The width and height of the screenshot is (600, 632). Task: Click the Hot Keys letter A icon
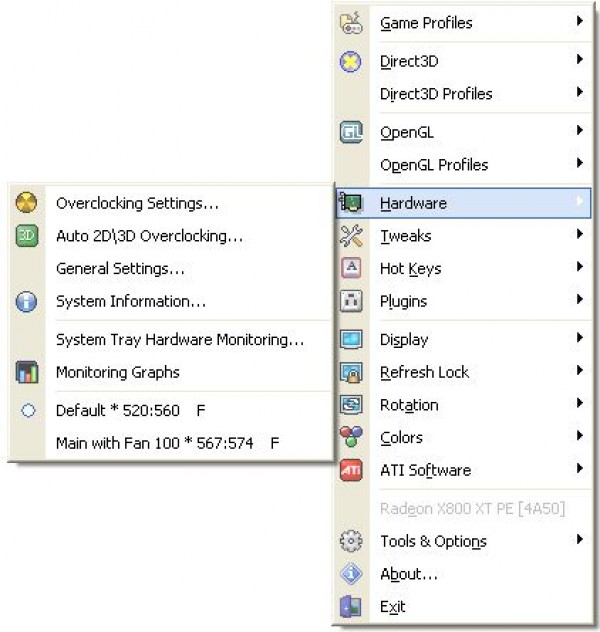click(x=351, y=268)
